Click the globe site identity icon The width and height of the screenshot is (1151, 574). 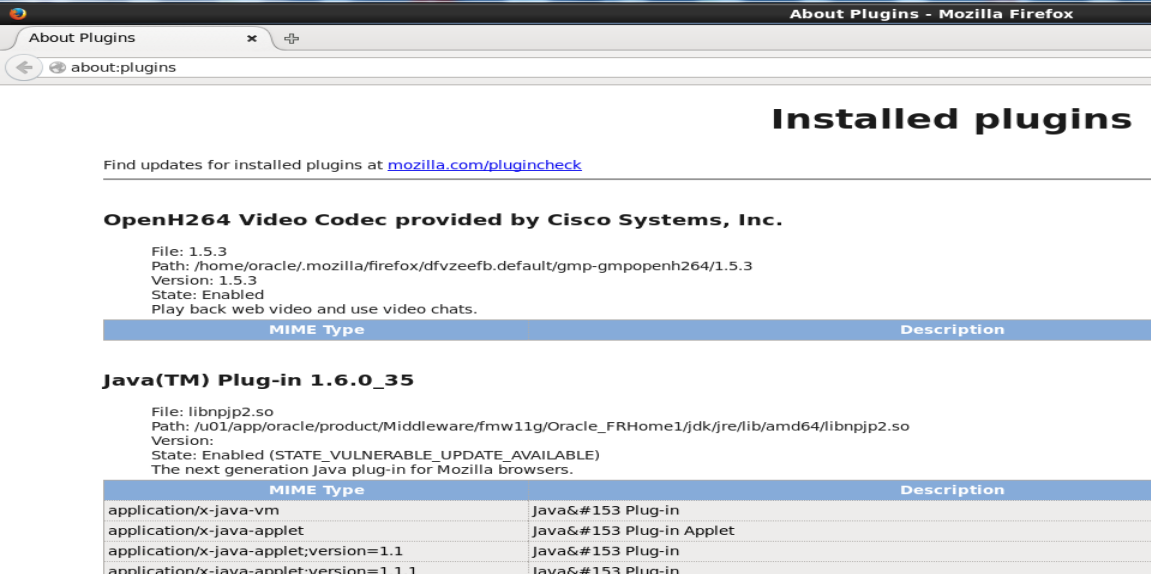[x=57, y=68]
